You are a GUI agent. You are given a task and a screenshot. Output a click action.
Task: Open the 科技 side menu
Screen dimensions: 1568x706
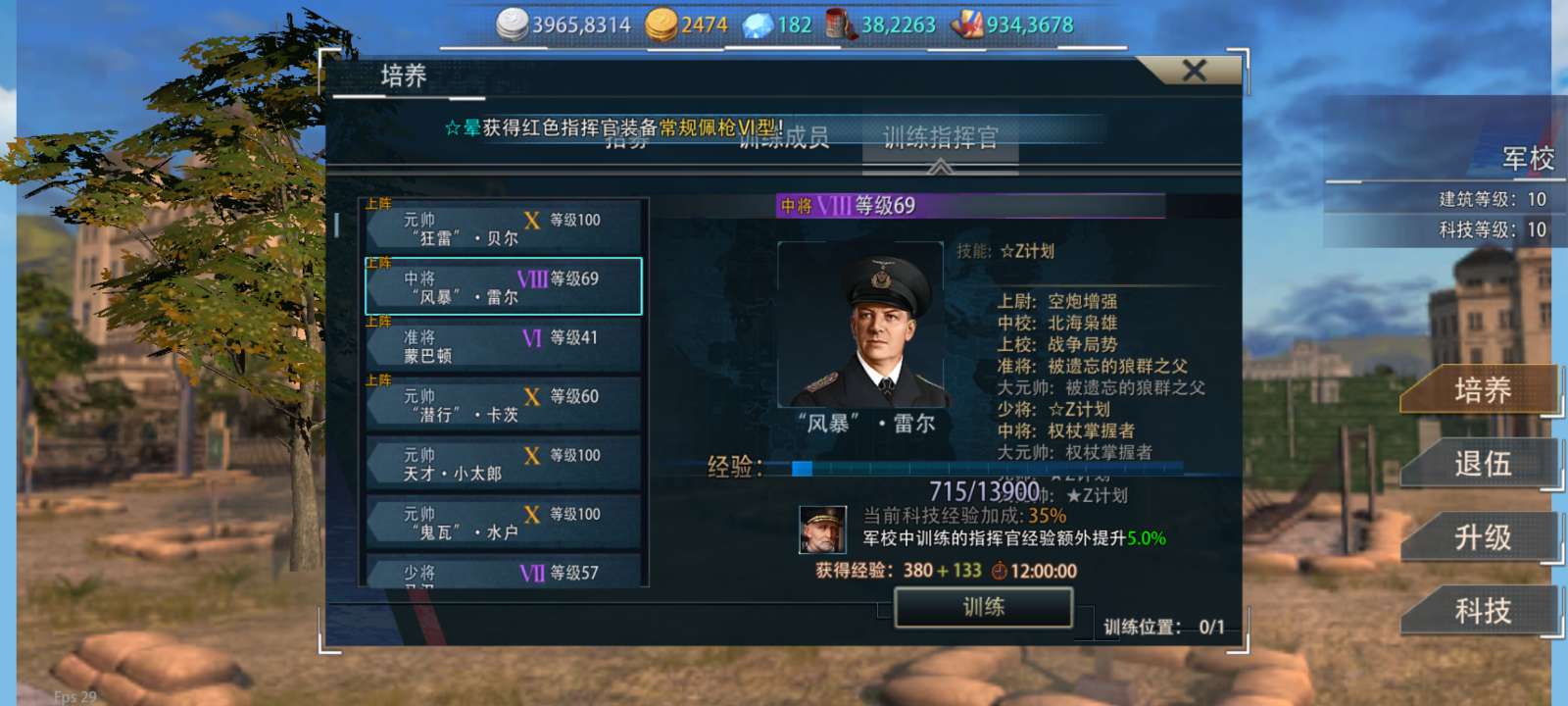[1481, 611]
